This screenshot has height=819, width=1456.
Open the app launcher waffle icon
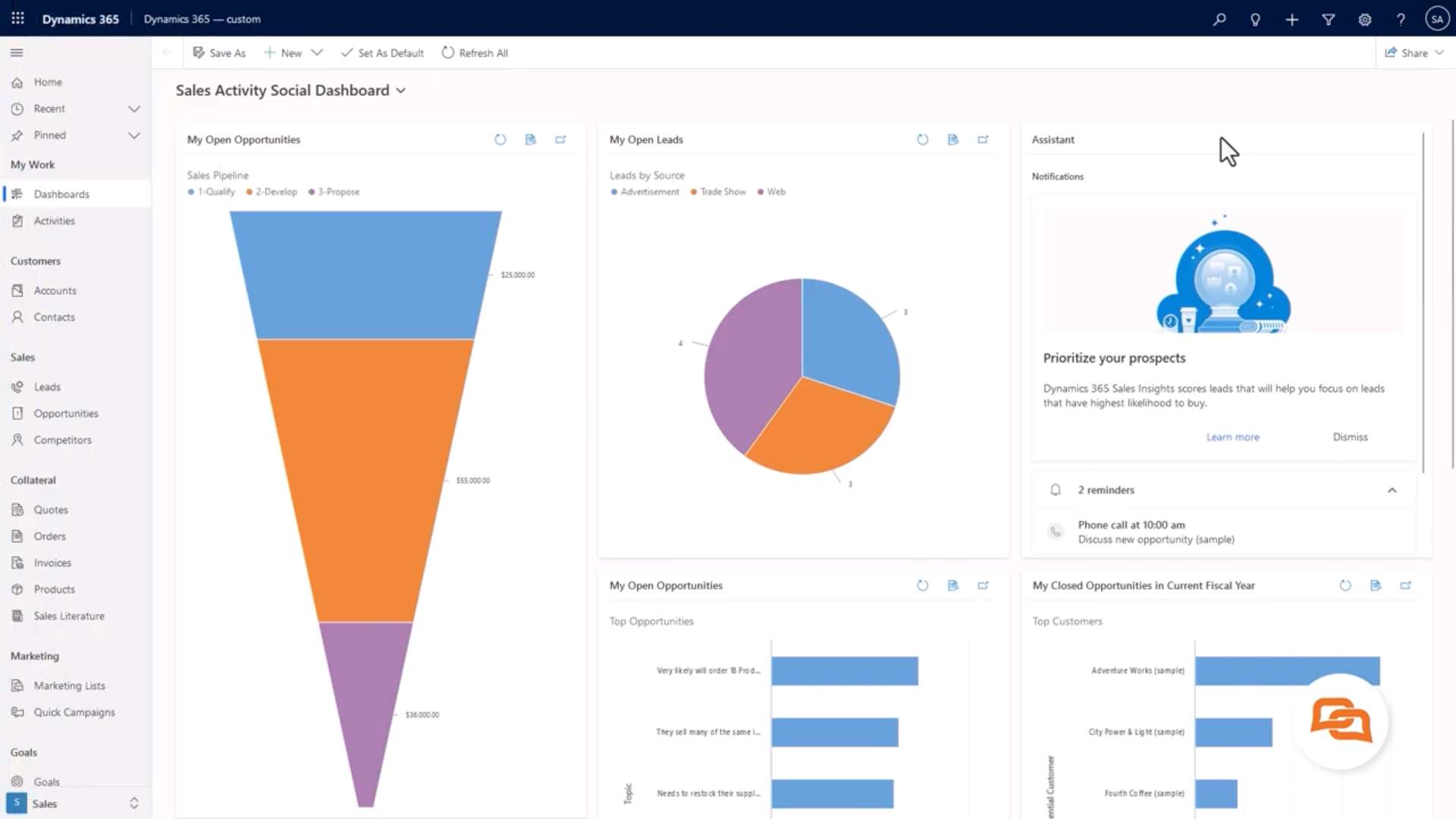click(17, 18)
